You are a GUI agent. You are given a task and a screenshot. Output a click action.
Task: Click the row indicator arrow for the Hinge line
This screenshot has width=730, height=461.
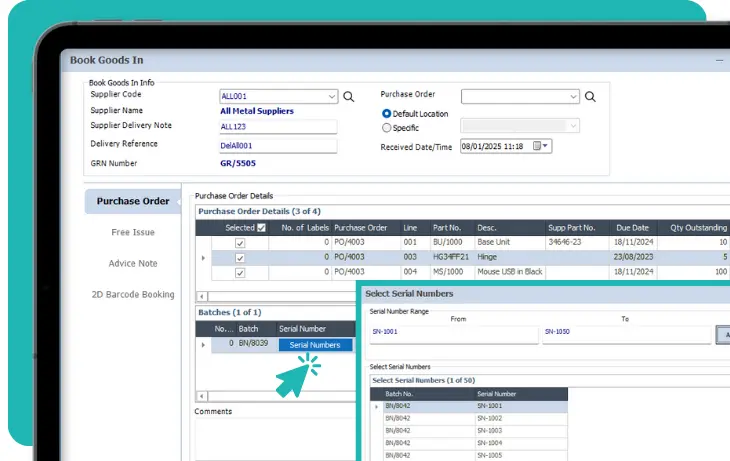point(204,258)
